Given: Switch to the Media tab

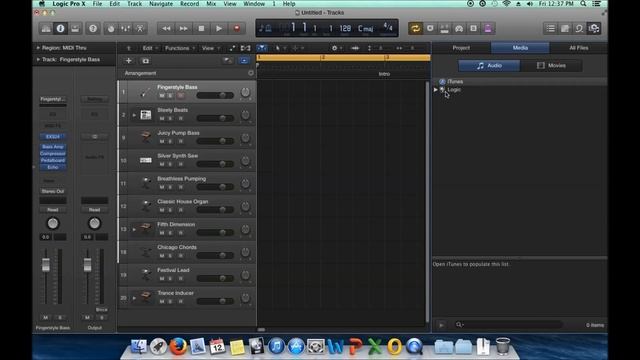Looking at the screenshot, I should 520,48.
